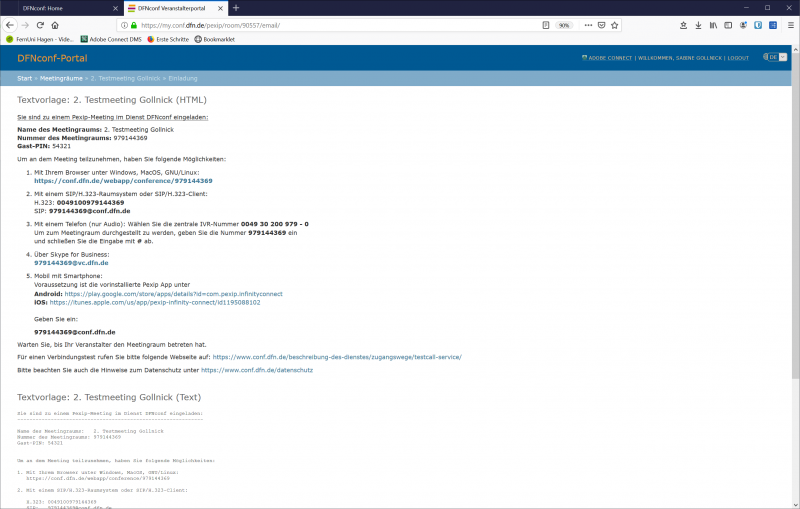Open the Datenschutz link
Viewport: 800px width, 509px height.
(257, 370)
